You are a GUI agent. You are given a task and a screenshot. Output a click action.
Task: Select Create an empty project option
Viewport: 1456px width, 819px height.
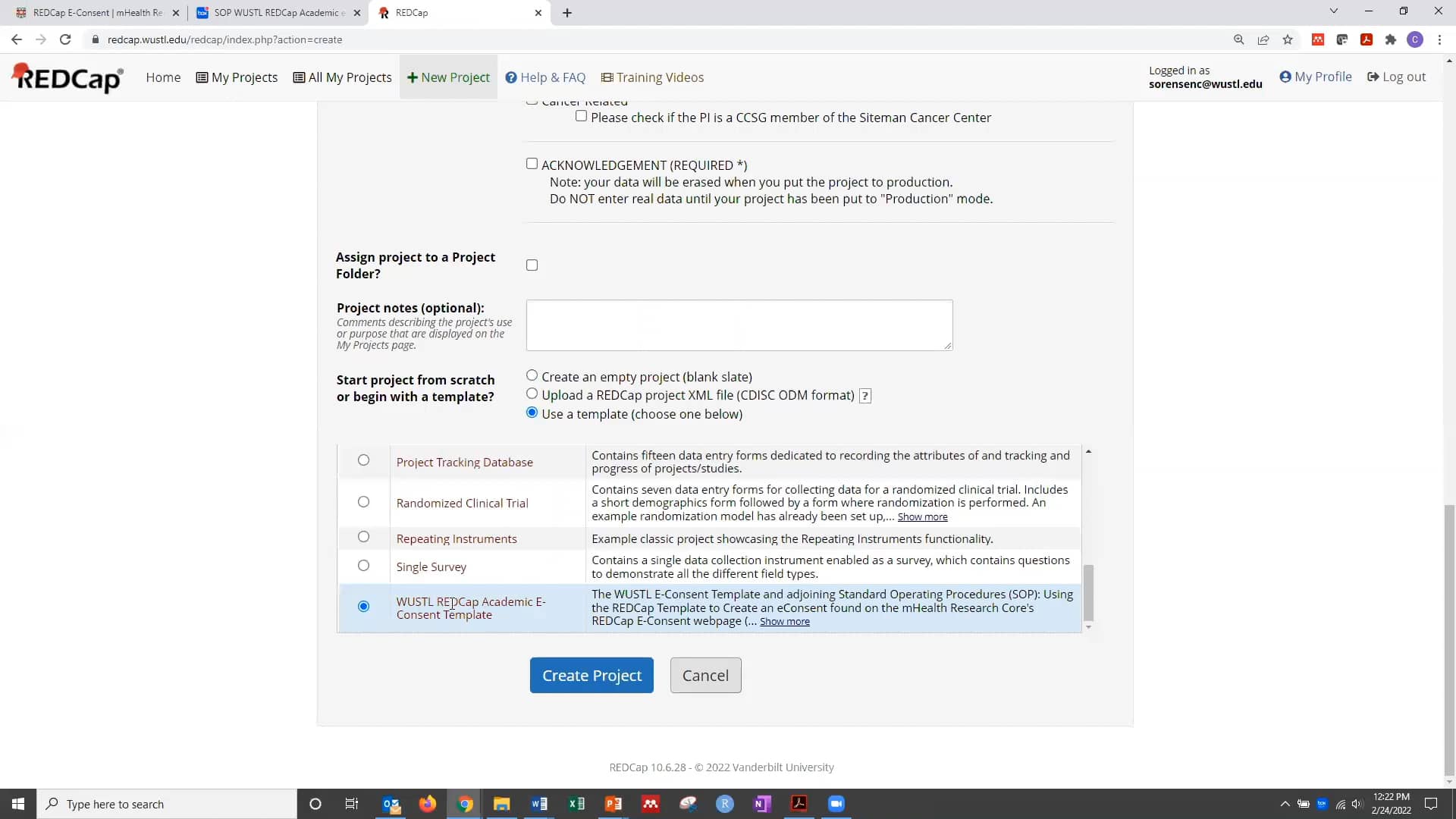coord(532,375)
